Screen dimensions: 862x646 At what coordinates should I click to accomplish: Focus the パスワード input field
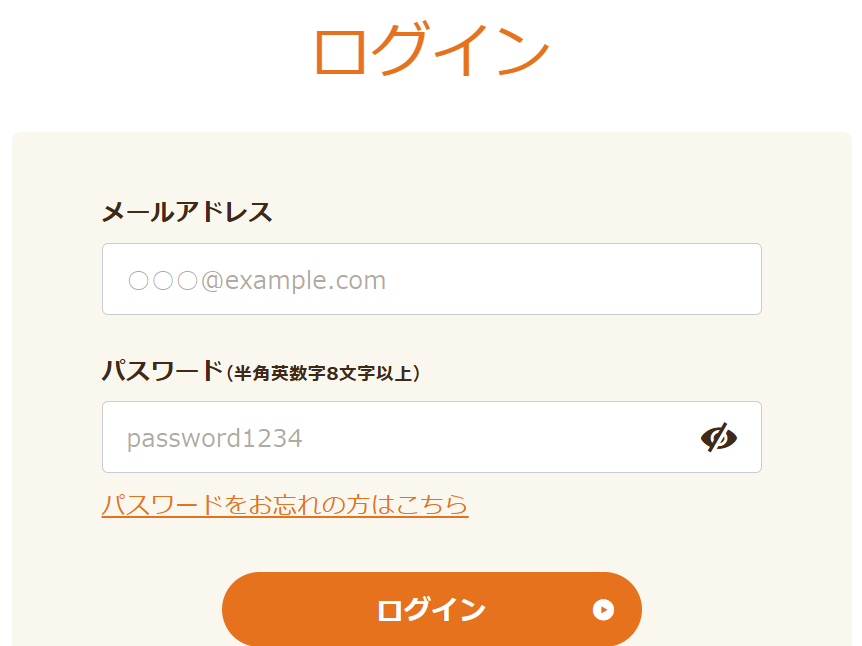point(400,437)
